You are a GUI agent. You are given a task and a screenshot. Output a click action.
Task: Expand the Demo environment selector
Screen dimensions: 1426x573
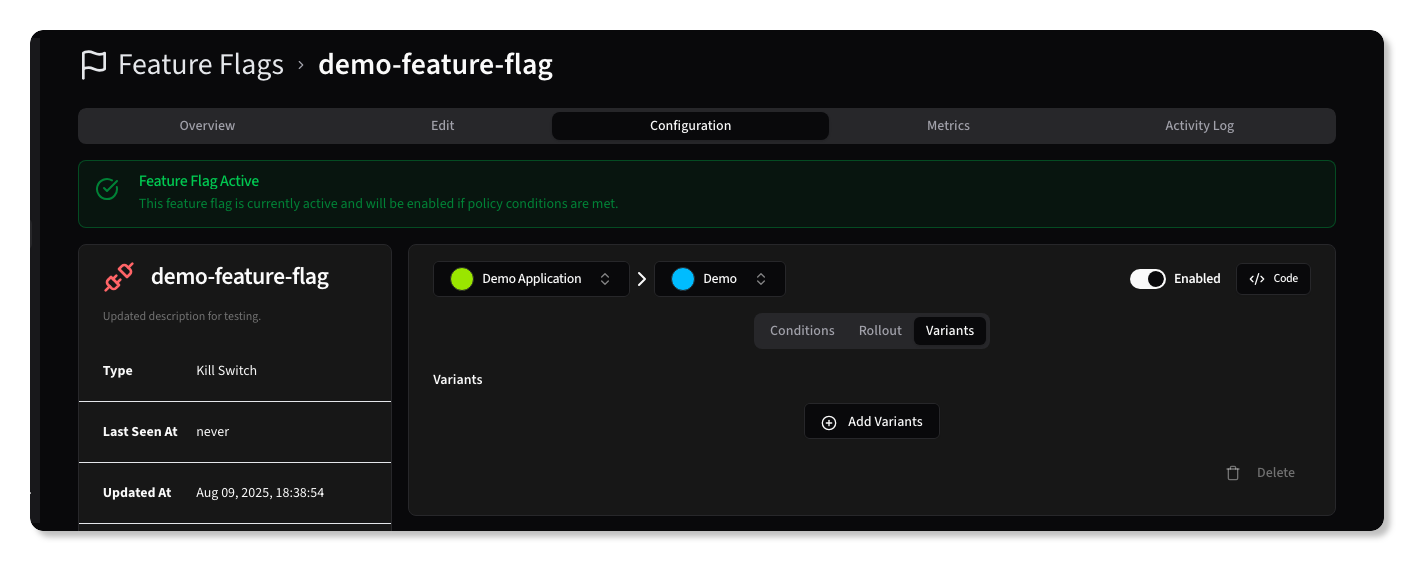[719, 279]
